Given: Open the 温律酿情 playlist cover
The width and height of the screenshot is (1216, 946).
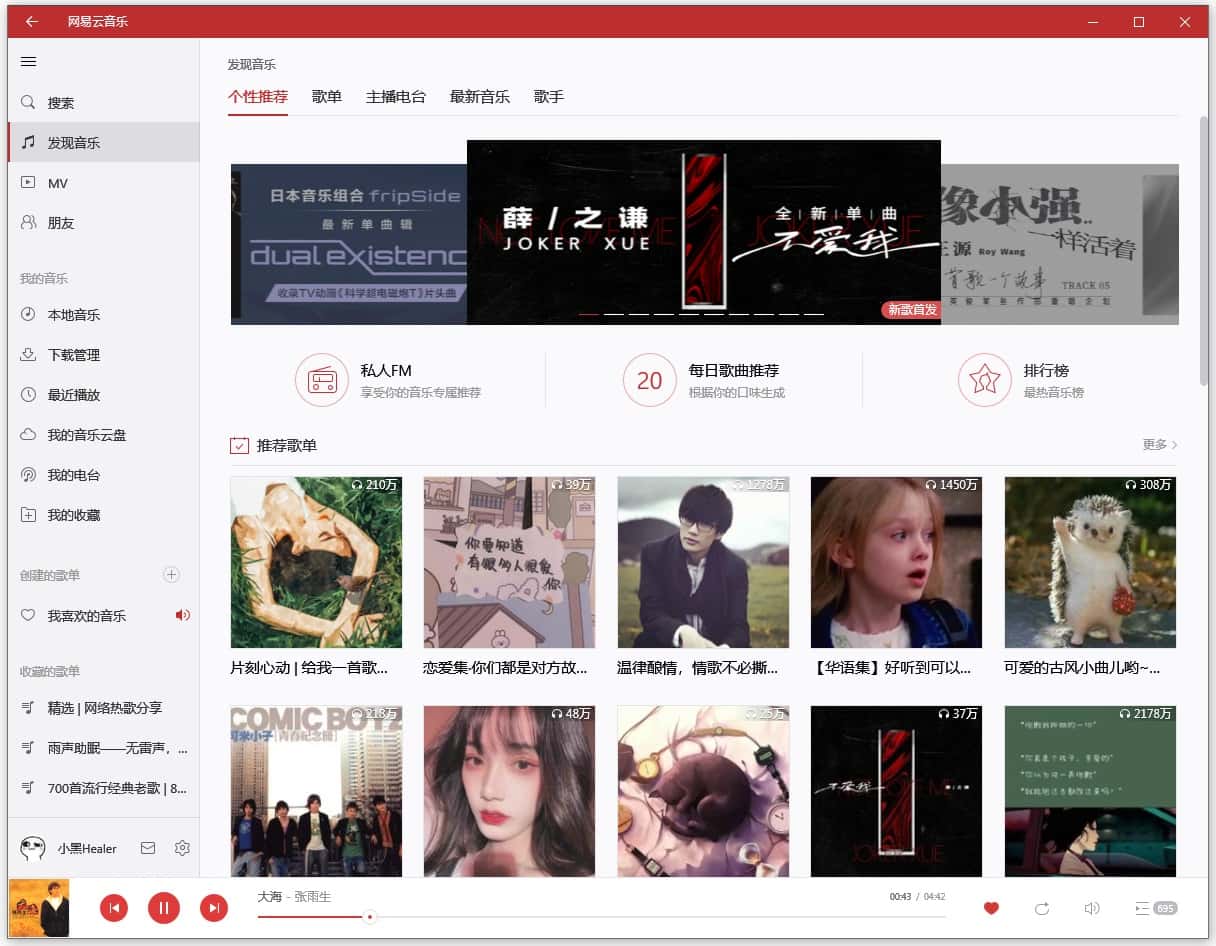Looking at the screenshot, I should click(703, 562).
